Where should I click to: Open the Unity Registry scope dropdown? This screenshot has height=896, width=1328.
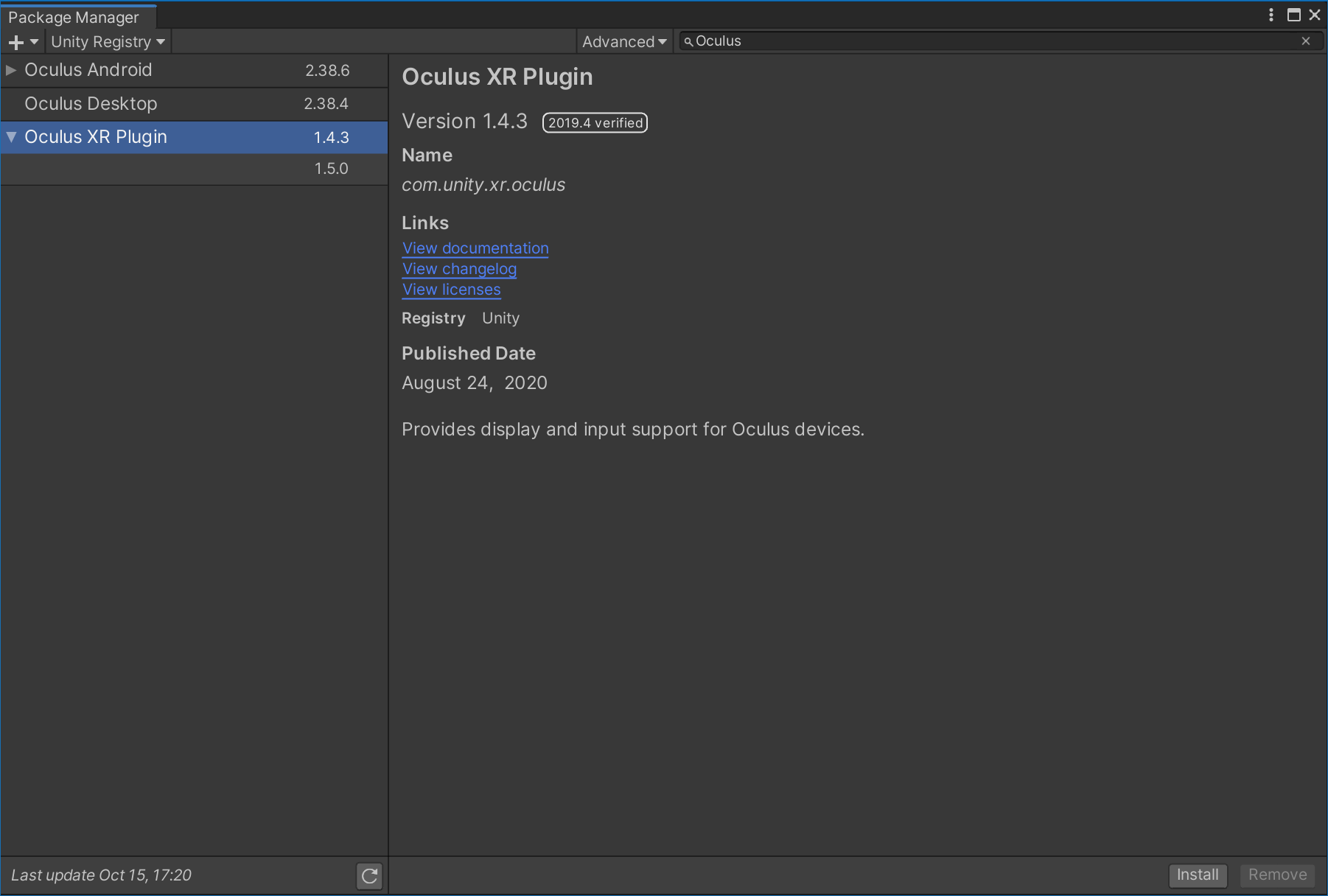point(108,42)
